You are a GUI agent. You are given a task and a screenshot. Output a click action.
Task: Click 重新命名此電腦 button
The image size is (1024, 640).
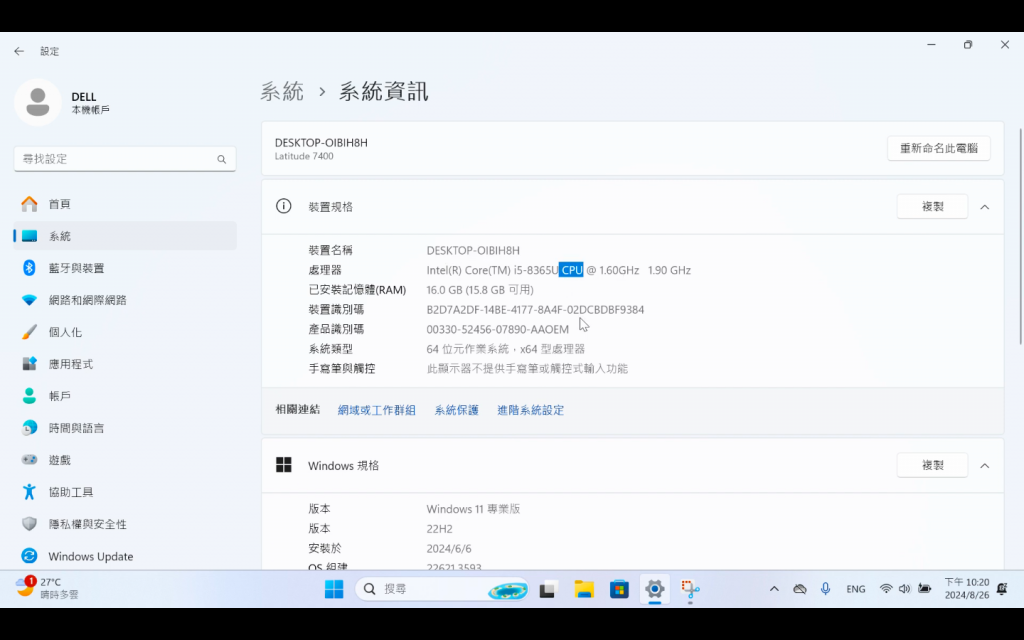938,148
